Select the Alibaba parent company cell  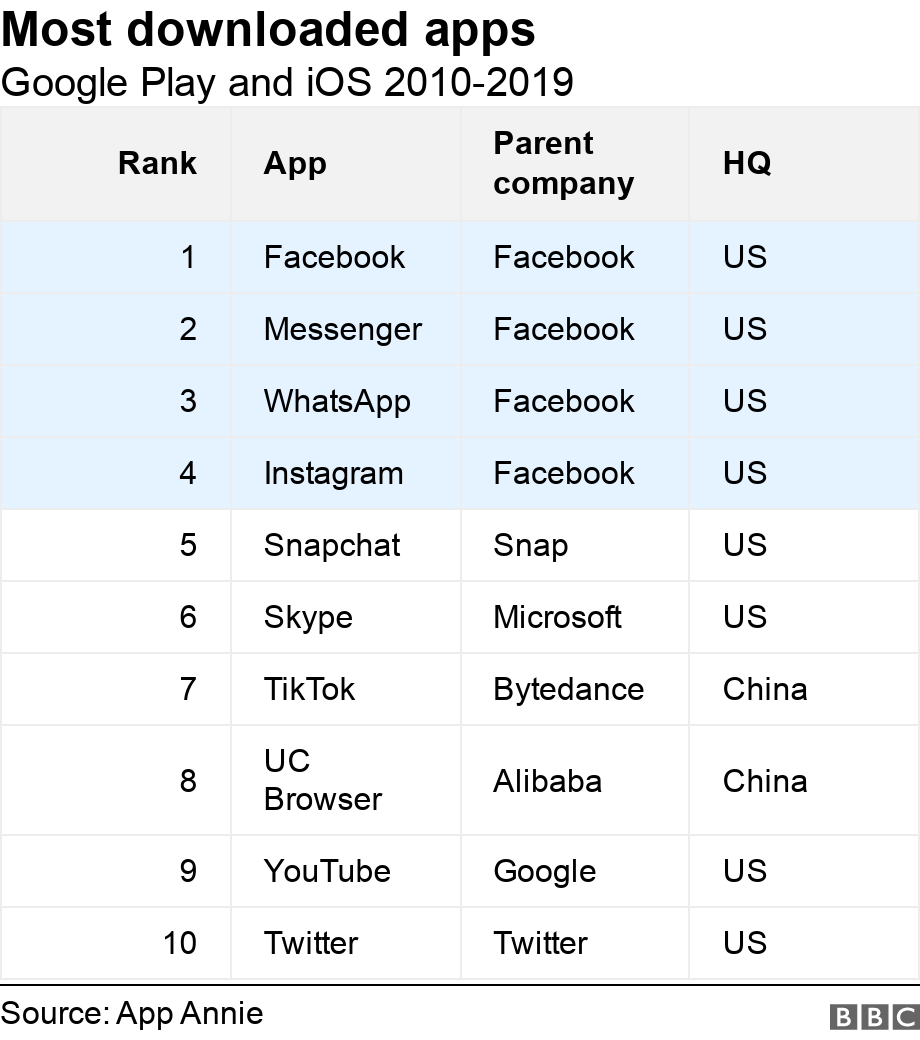547,780
